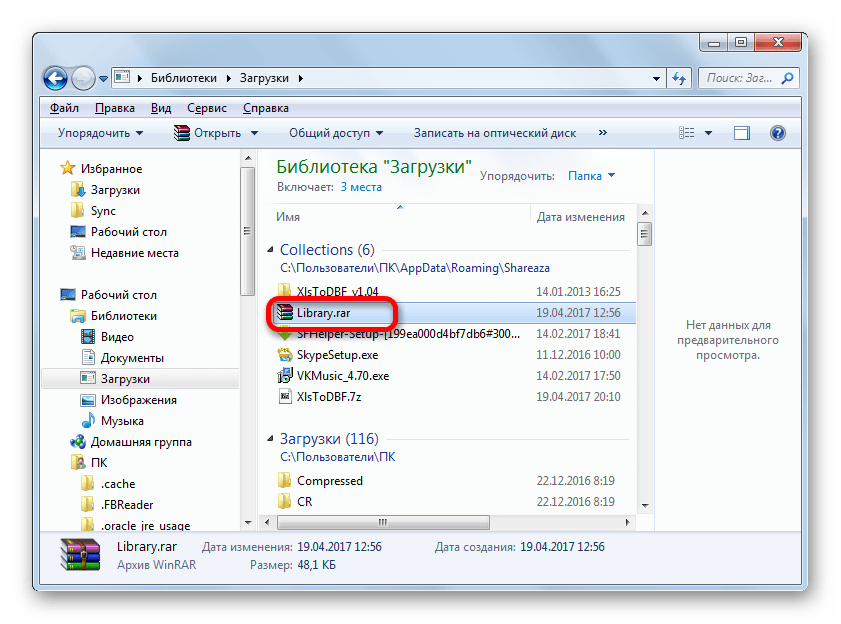Image resolution: width=841 pixels, height=624 pixels.
Task: Click the file list horizontal scrollbar thumb
Action: point(383,522)
